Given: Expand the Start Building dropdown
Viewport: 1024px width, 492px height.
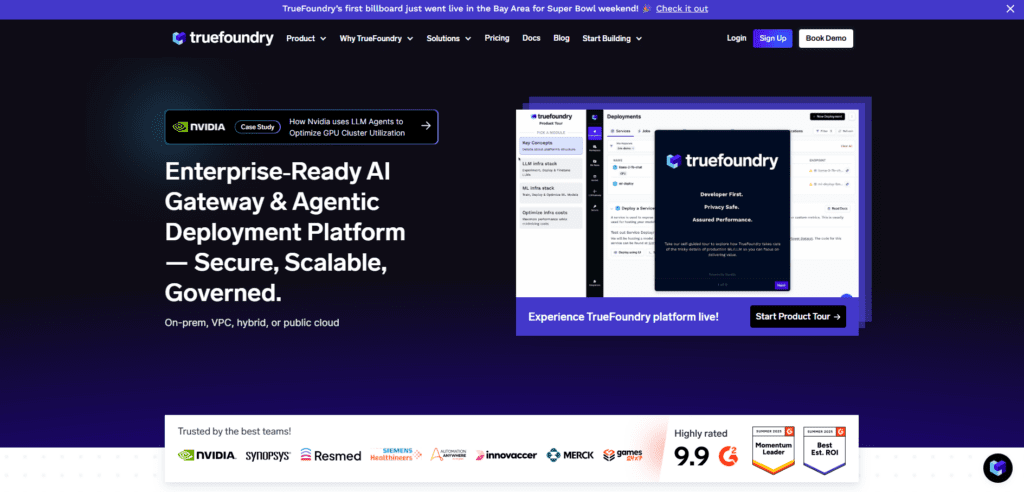Looking at the screenshot, I should click(x=612, y=39).
